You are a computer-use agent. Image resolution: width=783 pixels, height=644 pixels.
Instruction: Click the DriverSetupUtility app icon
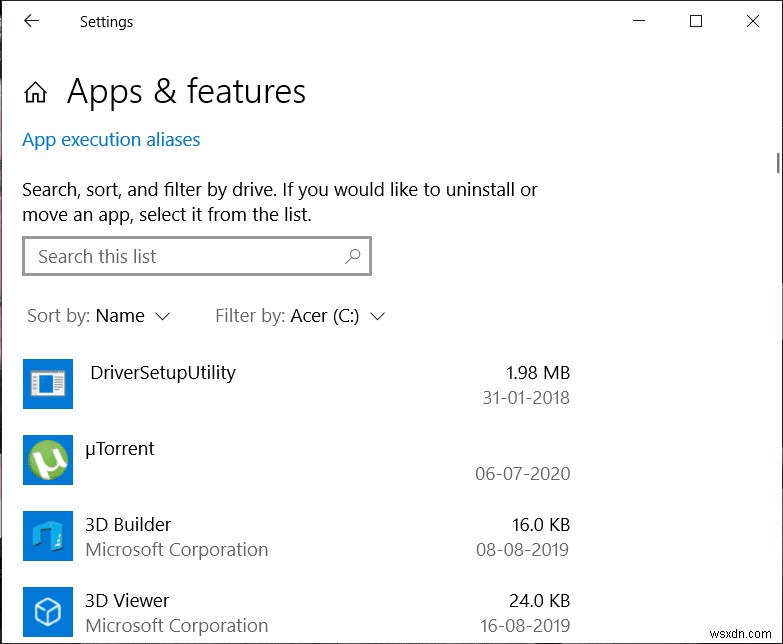48,384
